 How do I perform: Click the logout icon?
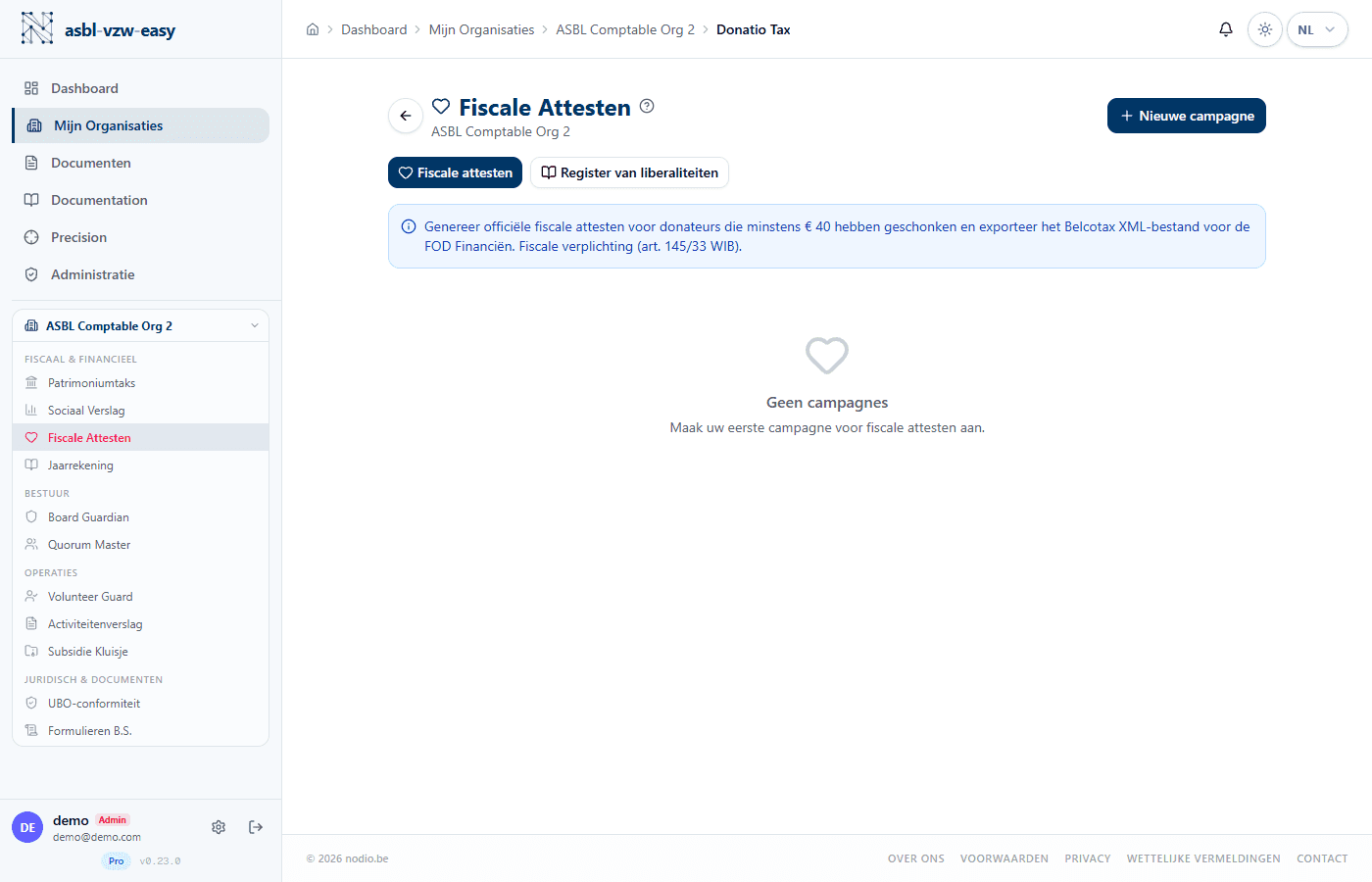[256, 827]
